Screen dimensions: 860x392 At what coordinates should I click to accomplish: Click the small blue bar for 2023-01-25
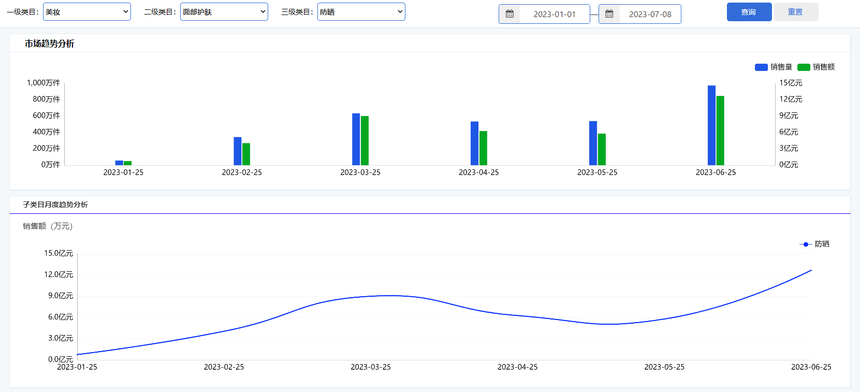point(119,163)
